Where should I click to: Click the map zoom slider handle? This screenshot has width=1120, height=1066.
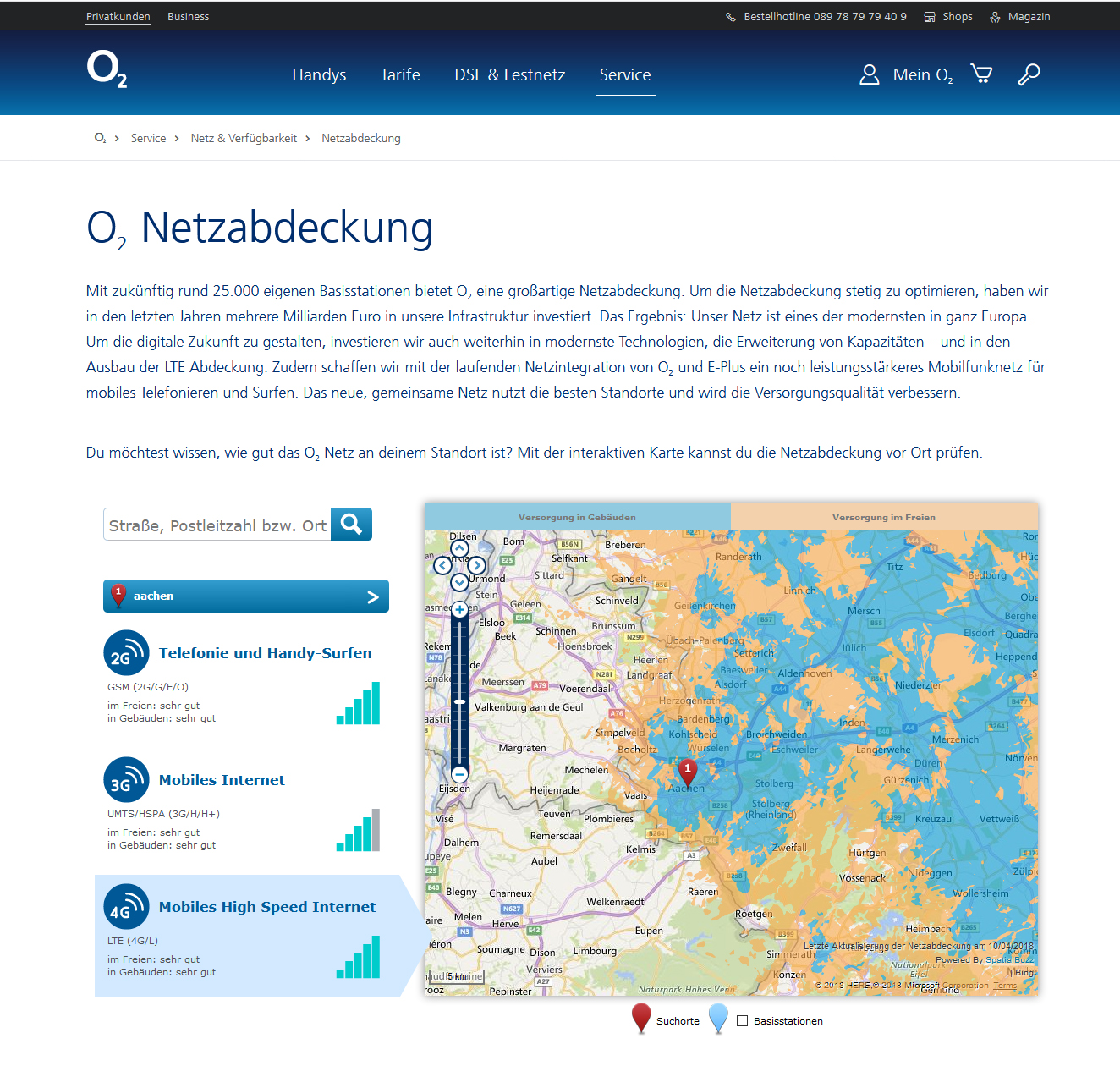(459, 702)
